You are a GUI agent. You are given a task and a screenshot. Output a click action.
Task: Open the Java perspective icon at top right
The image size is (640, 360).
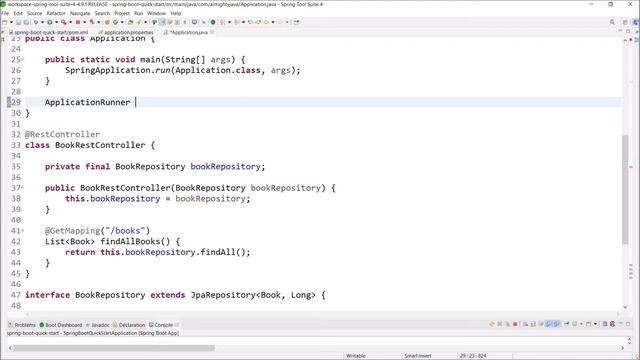(x=636, y=22)
